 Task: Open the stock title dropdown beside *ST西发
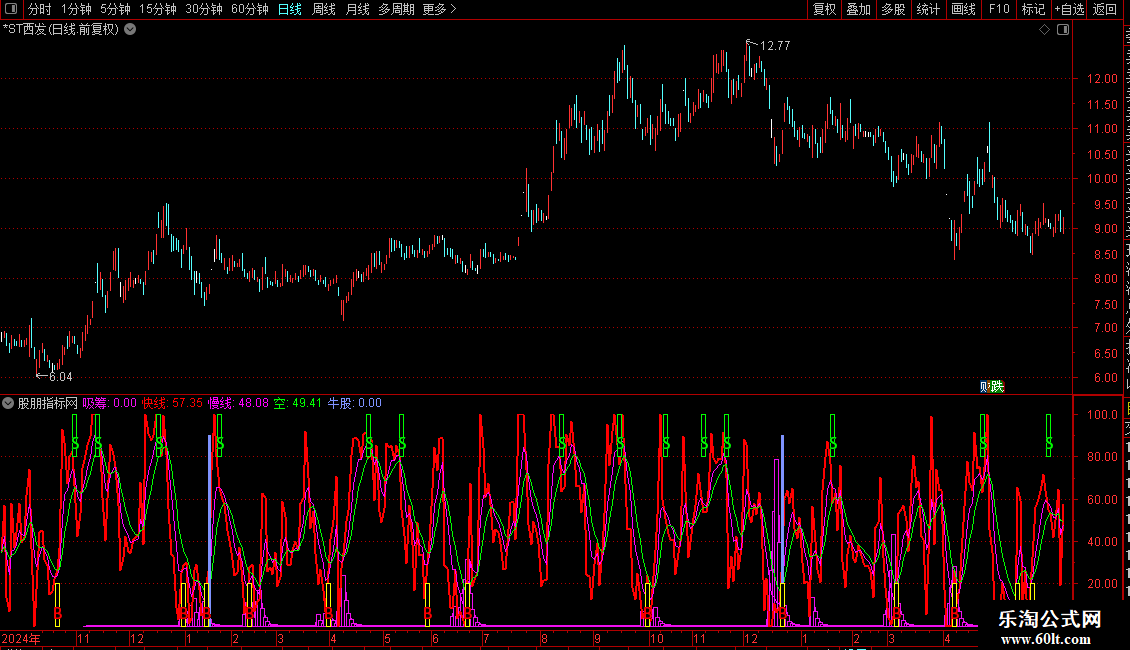(x=130, y=30)
